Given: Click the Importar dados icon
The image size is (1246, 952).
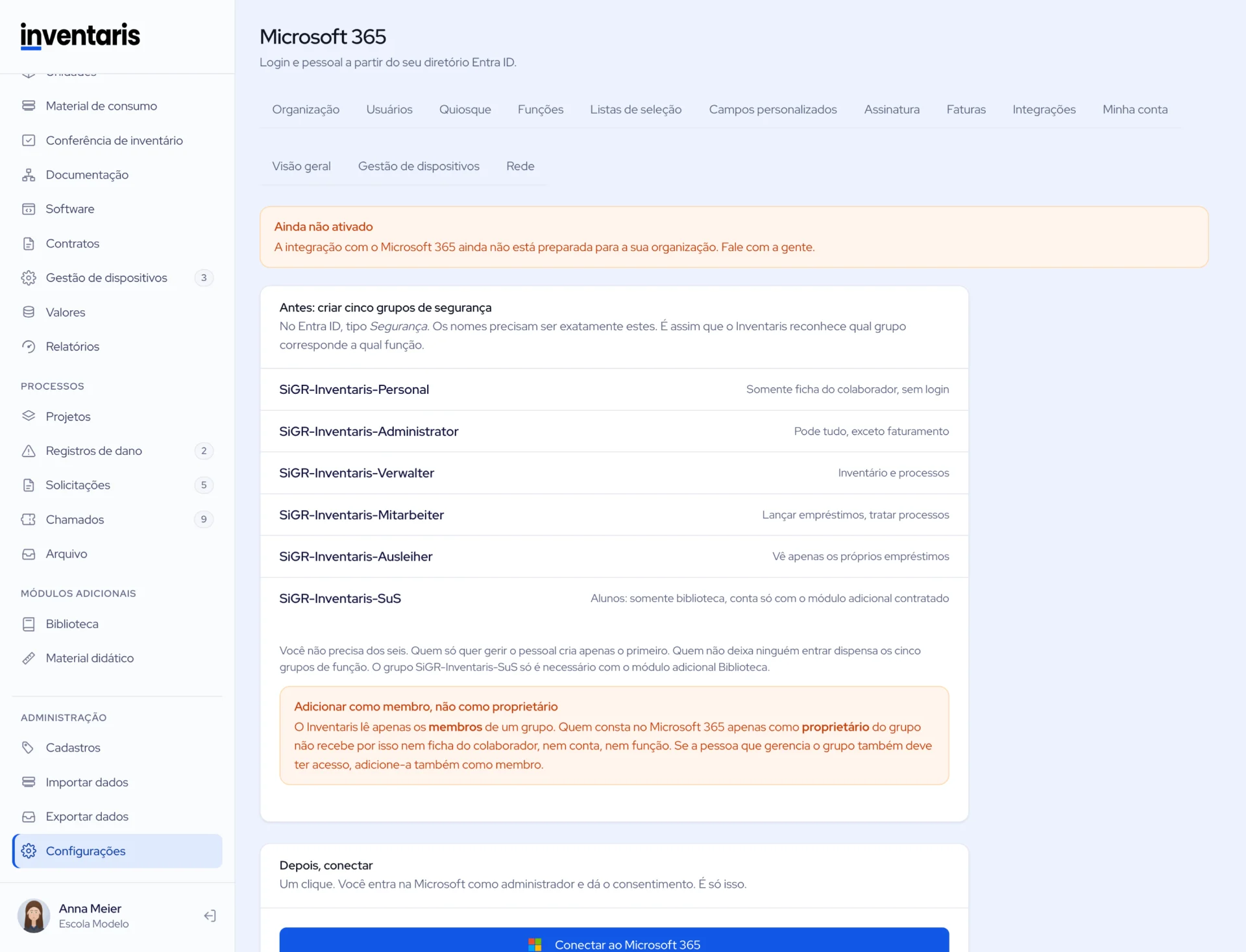Looking at the screenshot, I should coord(29,782).
